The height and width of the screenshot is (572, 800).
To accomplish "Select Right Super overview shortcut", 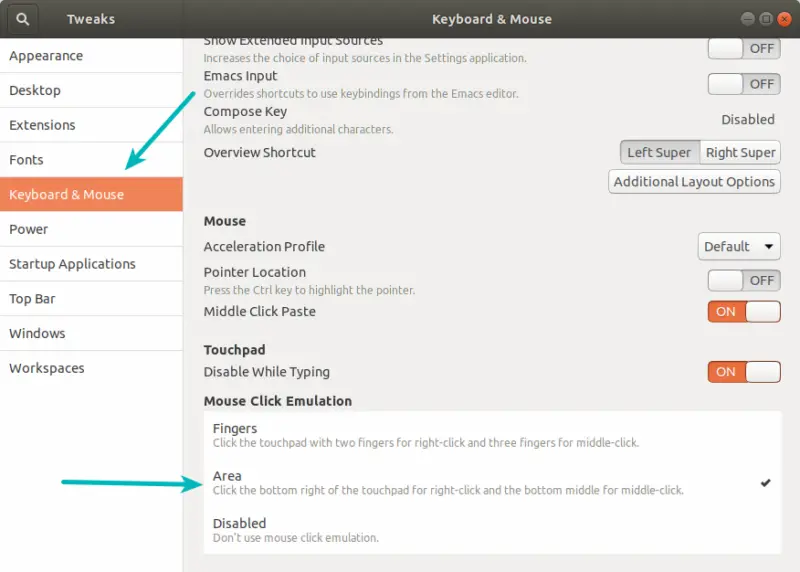I will point(740,153).
